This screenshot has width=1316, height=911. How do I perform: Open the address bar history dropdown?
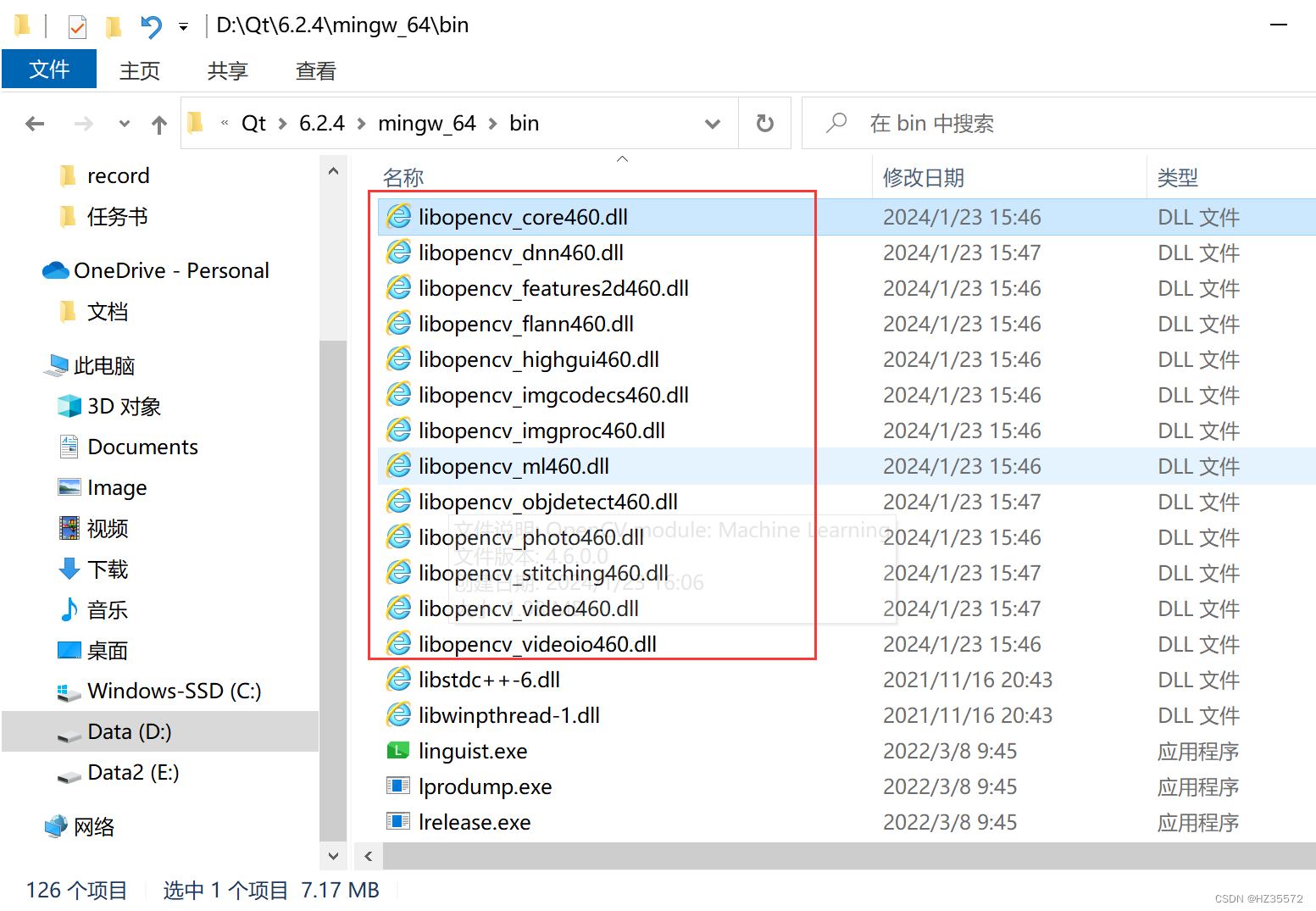click(x=713, y=124)
